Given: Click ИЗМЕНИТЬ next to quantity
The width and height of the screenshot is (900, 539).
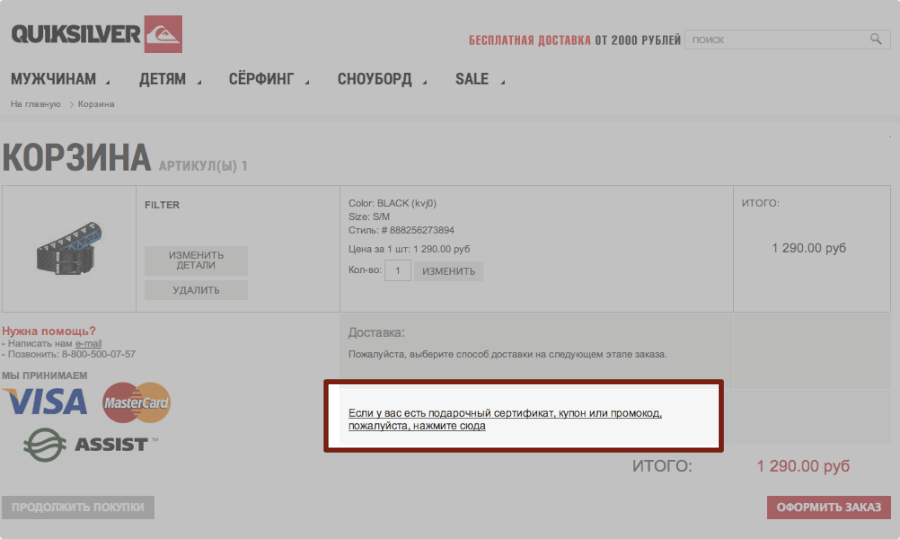Looking at the screenshot, I should tap(448, 271).
